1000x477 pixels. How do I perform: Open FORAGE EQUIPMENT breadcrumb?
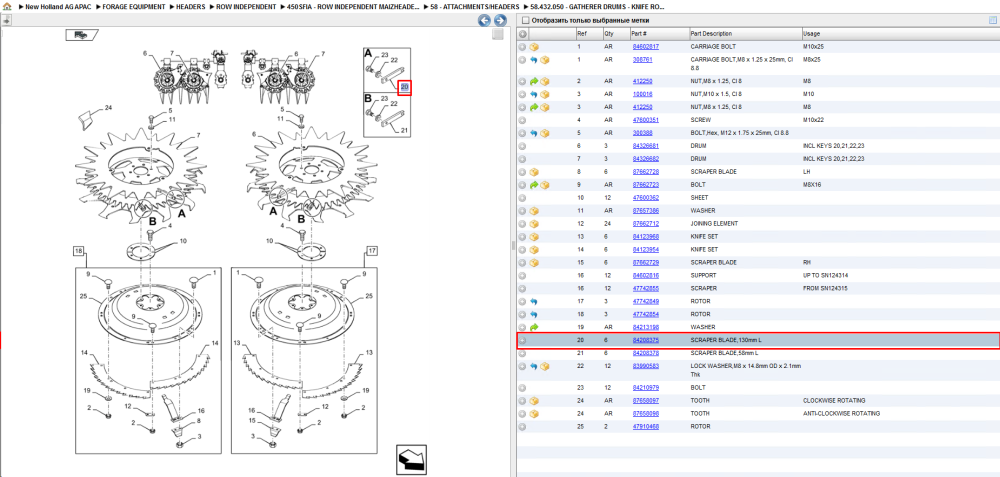(x=134, y=6)
